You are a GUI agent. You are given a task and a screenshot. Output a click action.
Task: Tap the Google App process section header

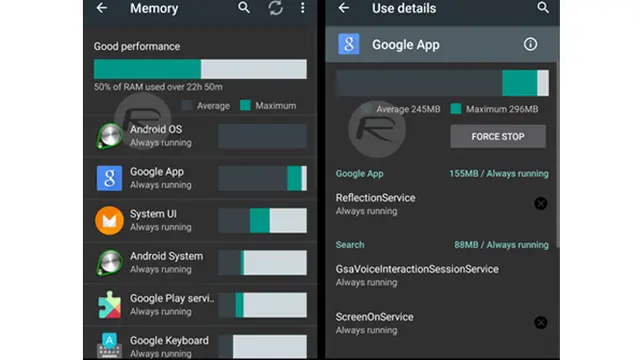360,173
